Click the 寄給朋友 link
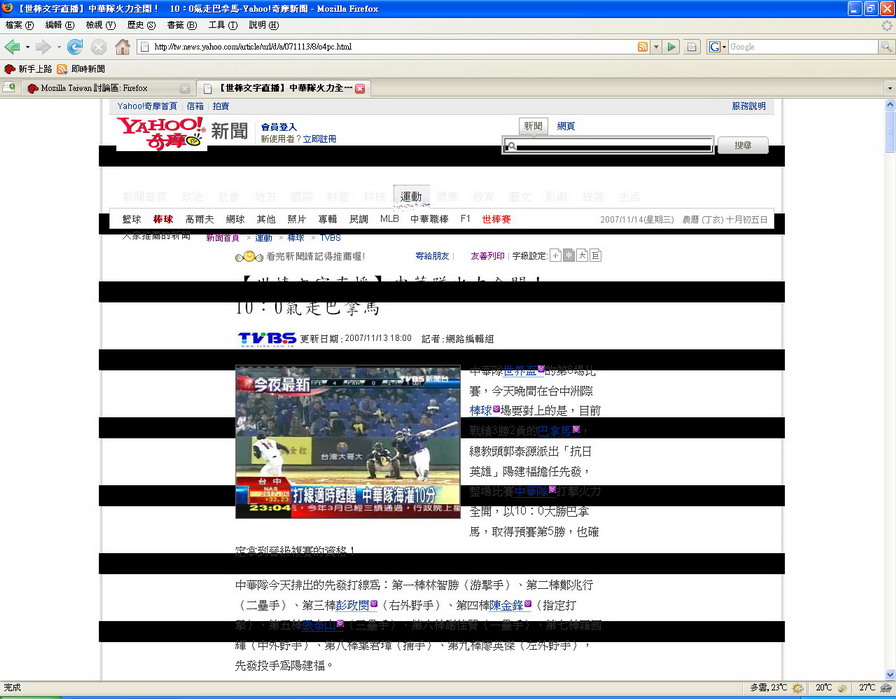Image resolution: width=896 pixels, height=699 pixels. pyautogui.click(x=432, y=256)
